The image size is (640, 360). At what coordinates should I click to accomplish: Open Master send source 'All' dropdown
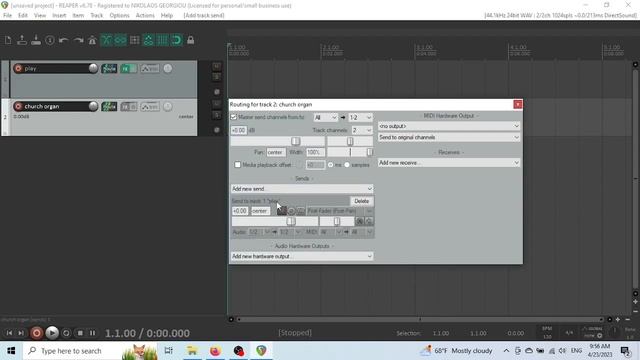point(325,118)
